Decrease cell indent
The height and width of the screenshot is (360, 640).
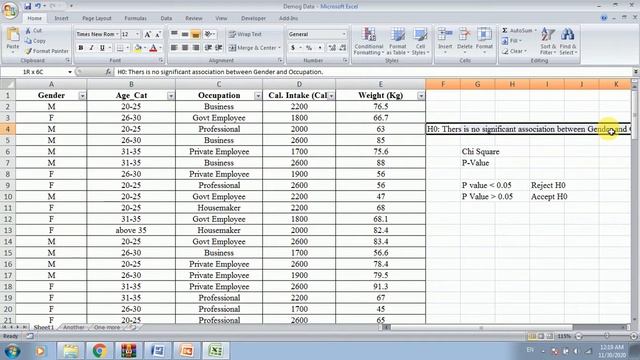(x=208, y=48)
